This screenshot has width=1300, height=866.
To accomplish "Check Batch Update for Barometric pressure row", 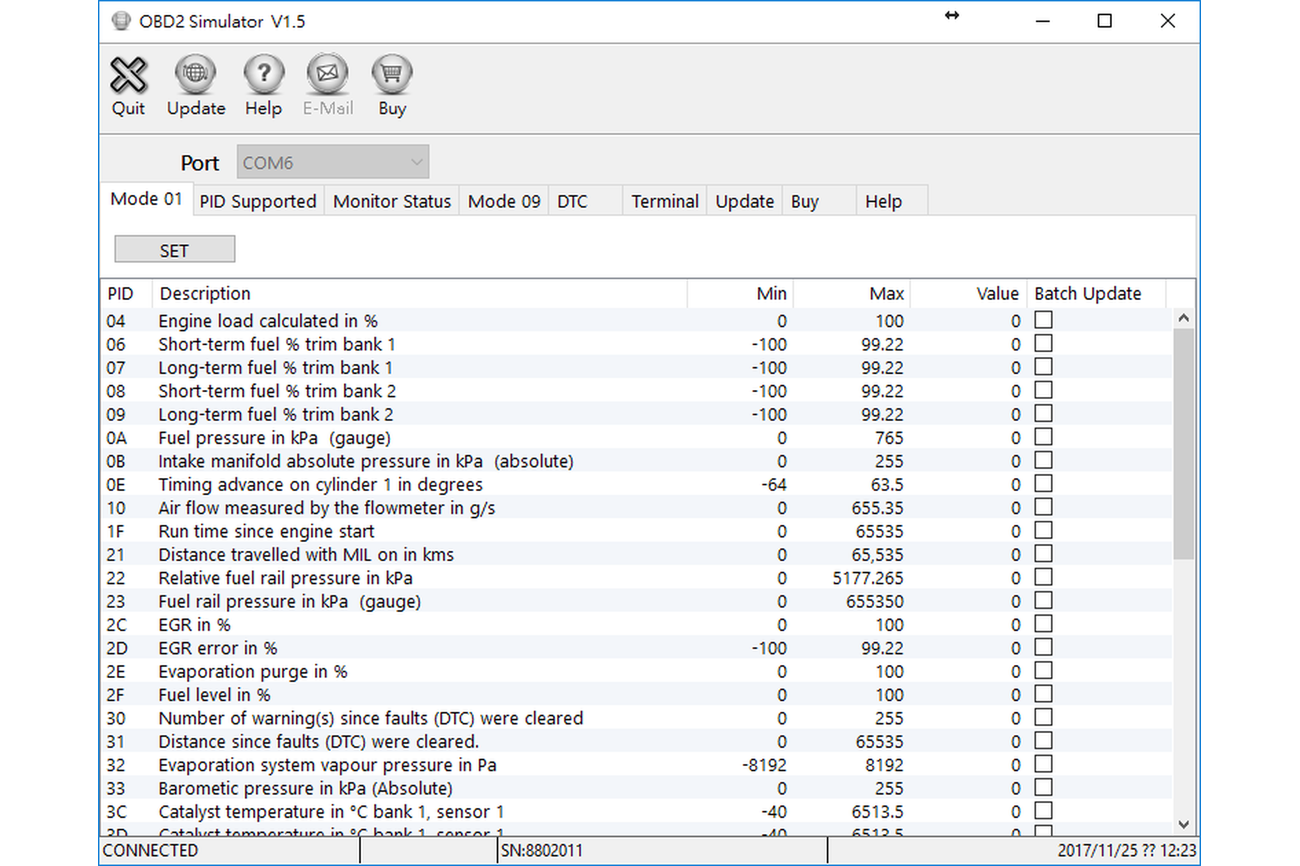I will [1043, 787].
